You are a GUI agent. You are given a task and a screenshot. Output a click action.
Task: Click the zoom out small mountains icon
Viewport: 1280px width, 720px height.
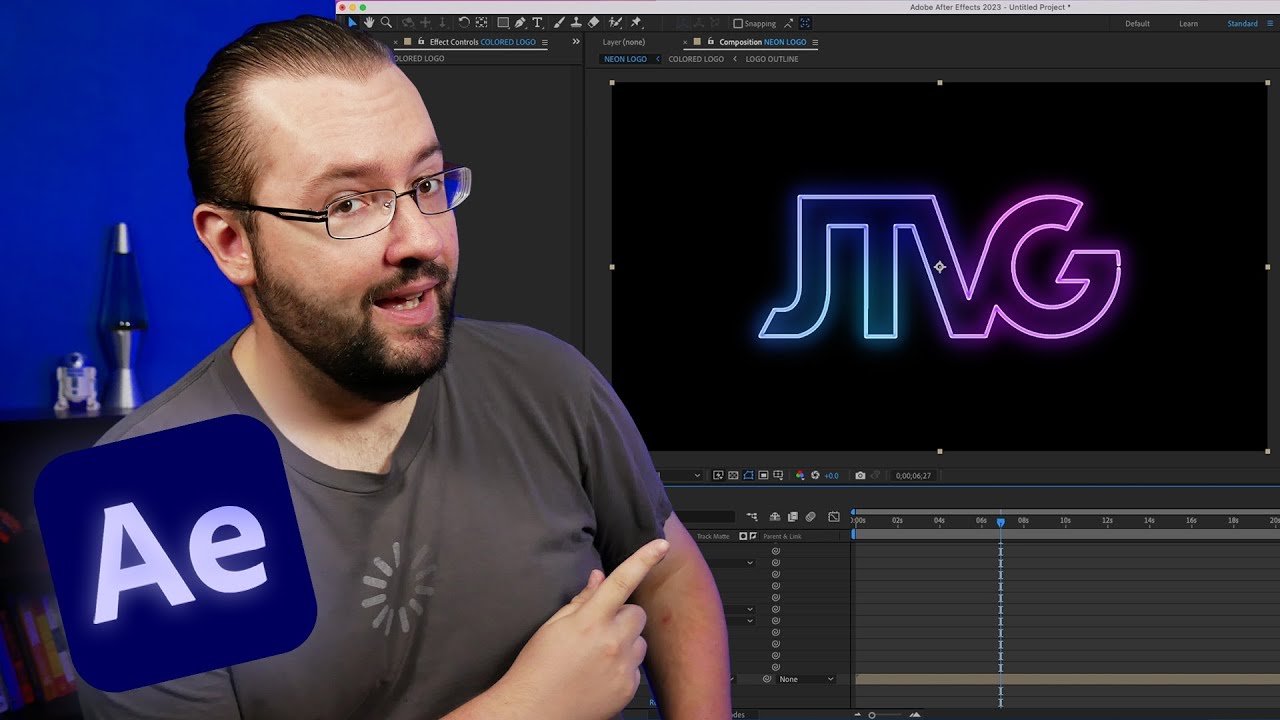point(857,715)
